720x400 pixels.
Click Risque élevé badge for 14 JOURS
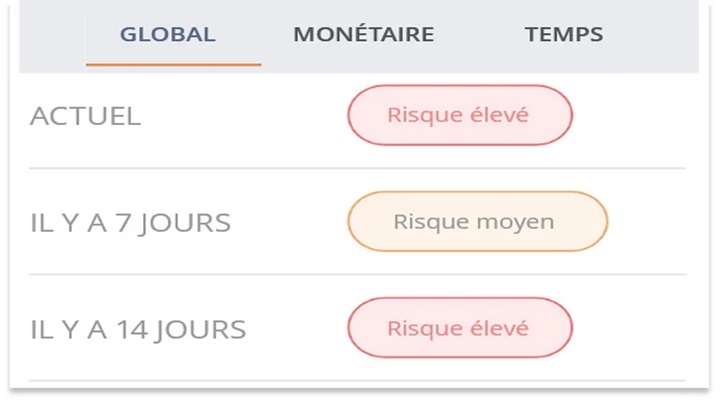pos(460,327)
